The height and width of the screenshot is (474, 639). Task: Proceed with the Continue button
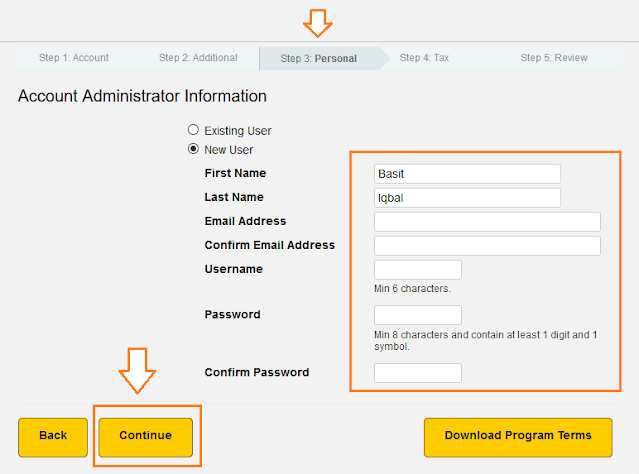pyautogui.click(x=145, y=437)
